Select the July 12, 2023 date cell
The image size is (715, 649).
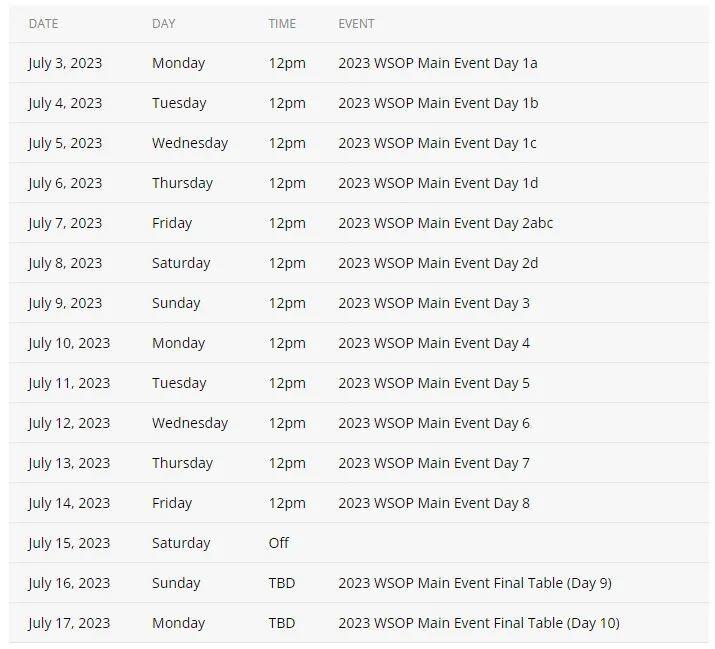69,423
